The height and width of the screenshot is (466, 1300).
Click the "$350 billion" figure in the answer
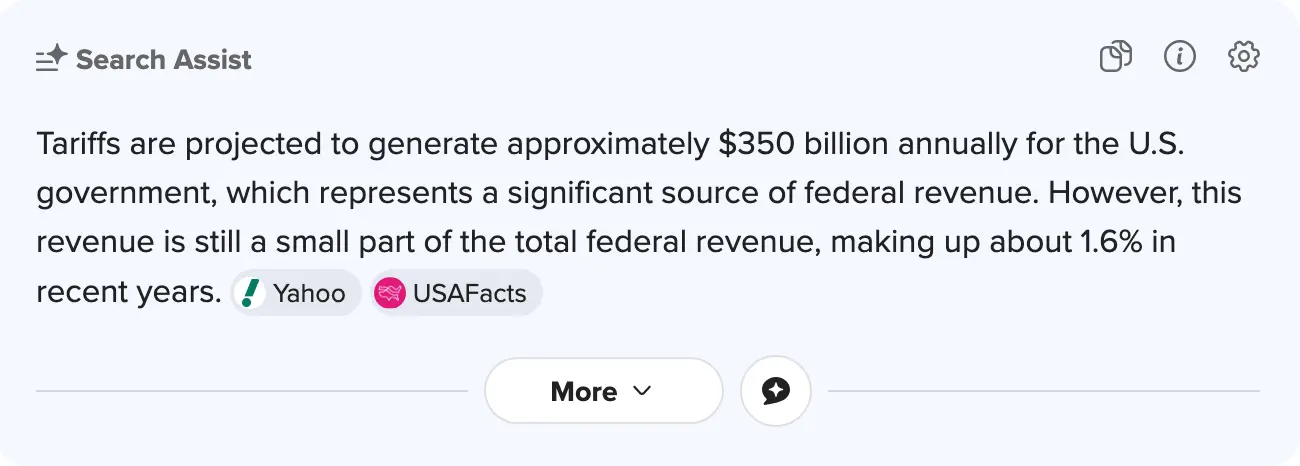click(x=802, y=145)
